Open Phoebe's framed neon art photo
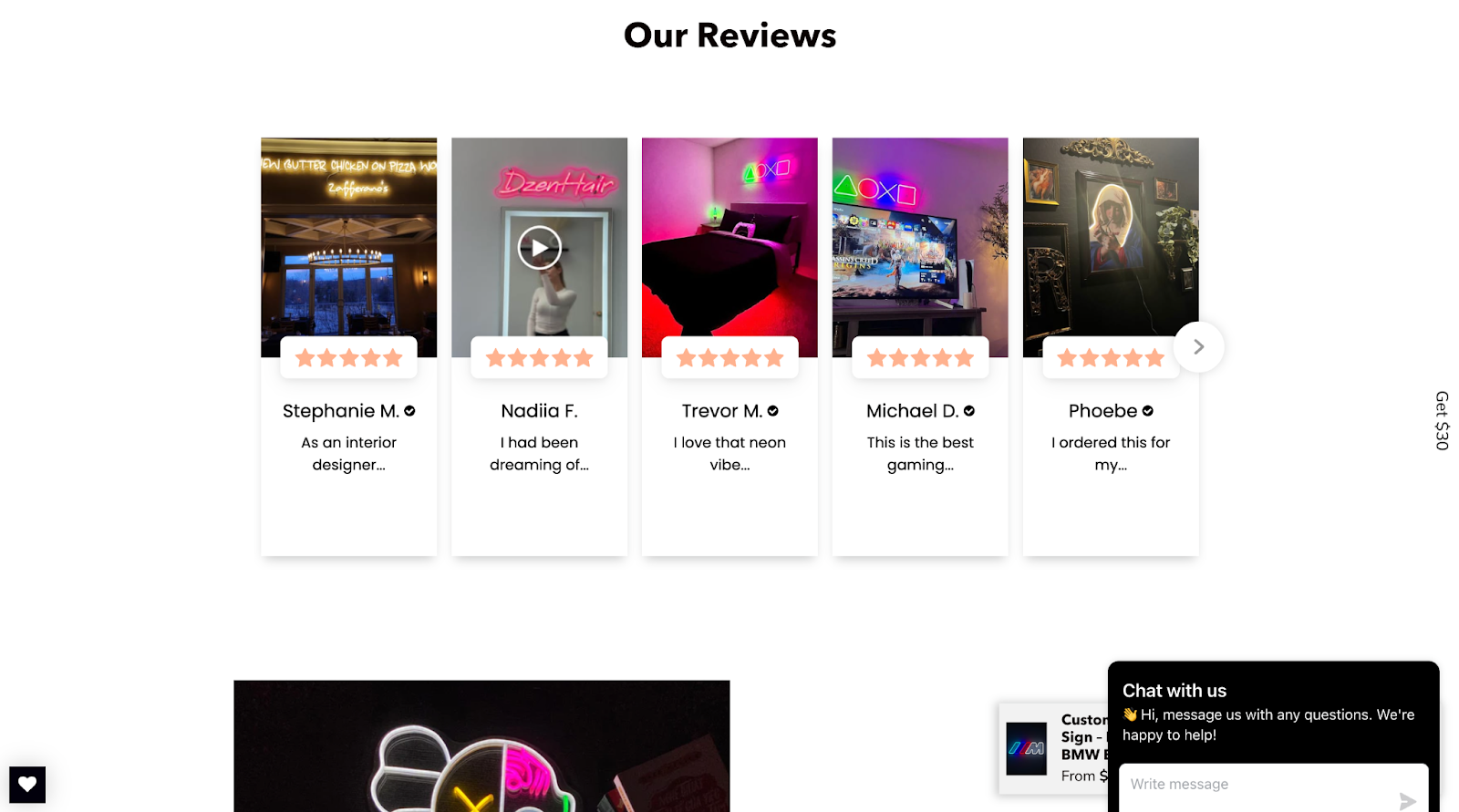 (1111, 237)
